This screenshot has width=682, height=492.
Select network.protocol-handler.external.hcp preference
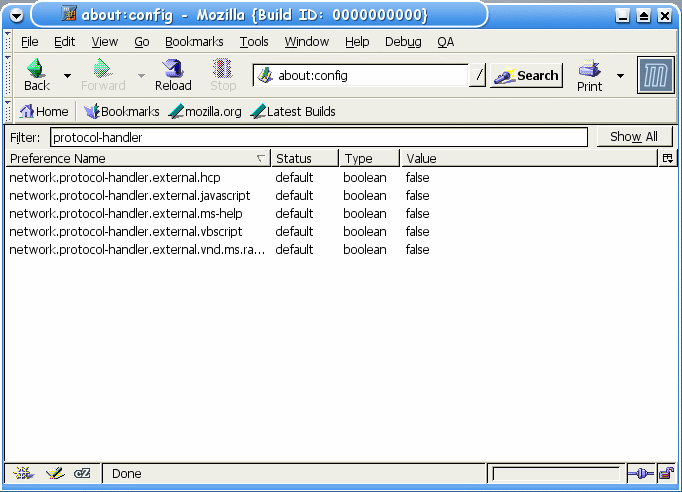pyautogui.click(x=115, y=177)
